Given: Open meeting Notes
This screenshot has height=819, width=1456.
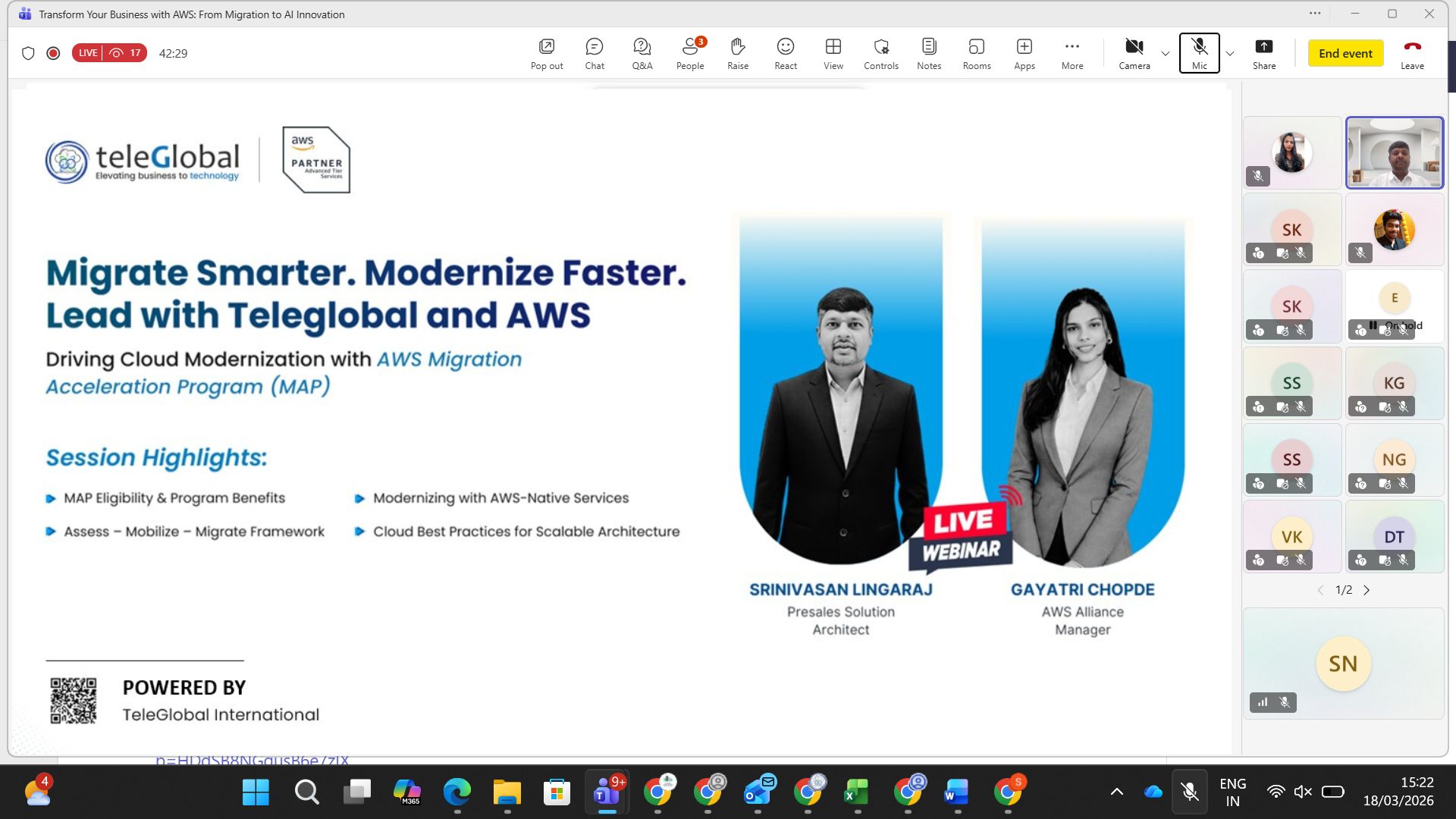Looking at the screenshot, I should [x=928, y=53].
